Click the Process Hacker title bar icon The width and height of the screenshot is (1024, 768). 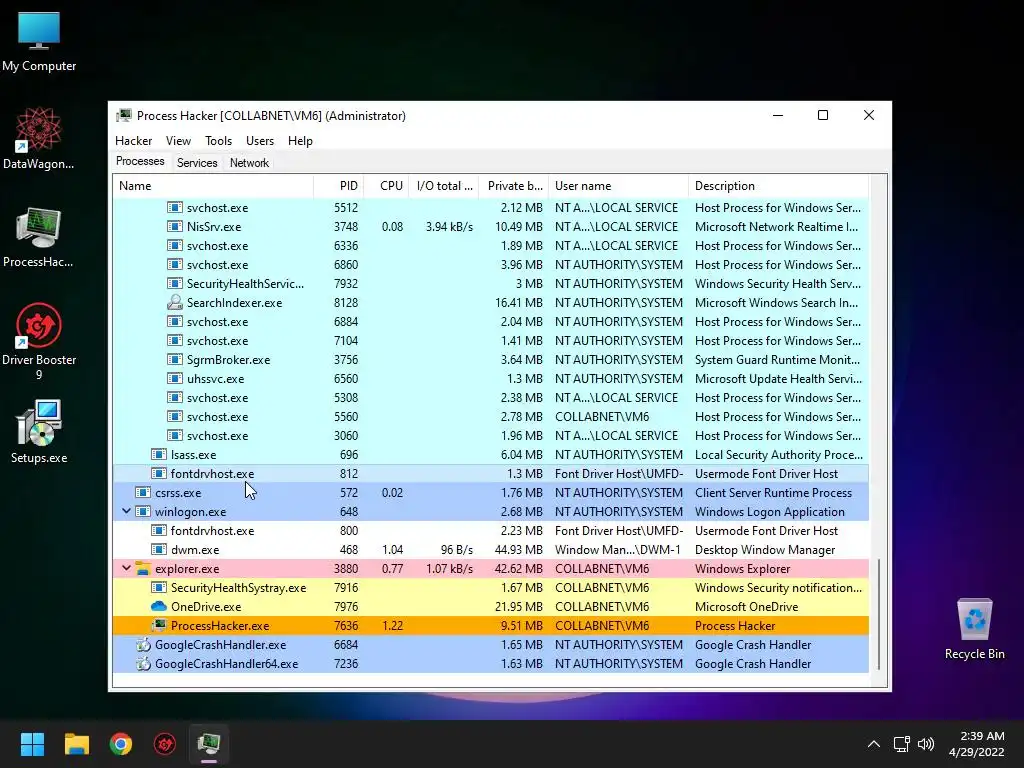123,116
